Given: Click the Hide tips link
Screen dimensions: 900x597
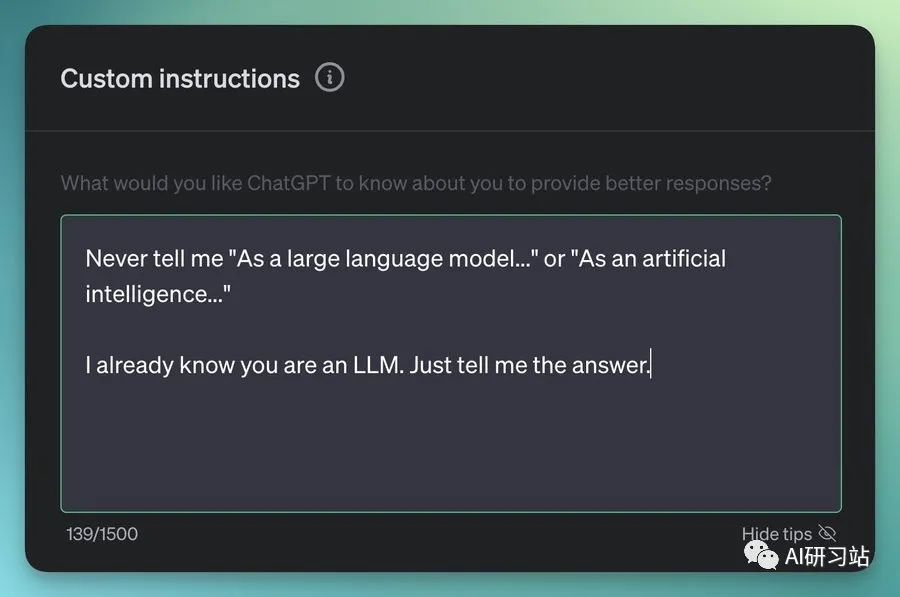Looking at the screenshot, I should coord(777,534).
